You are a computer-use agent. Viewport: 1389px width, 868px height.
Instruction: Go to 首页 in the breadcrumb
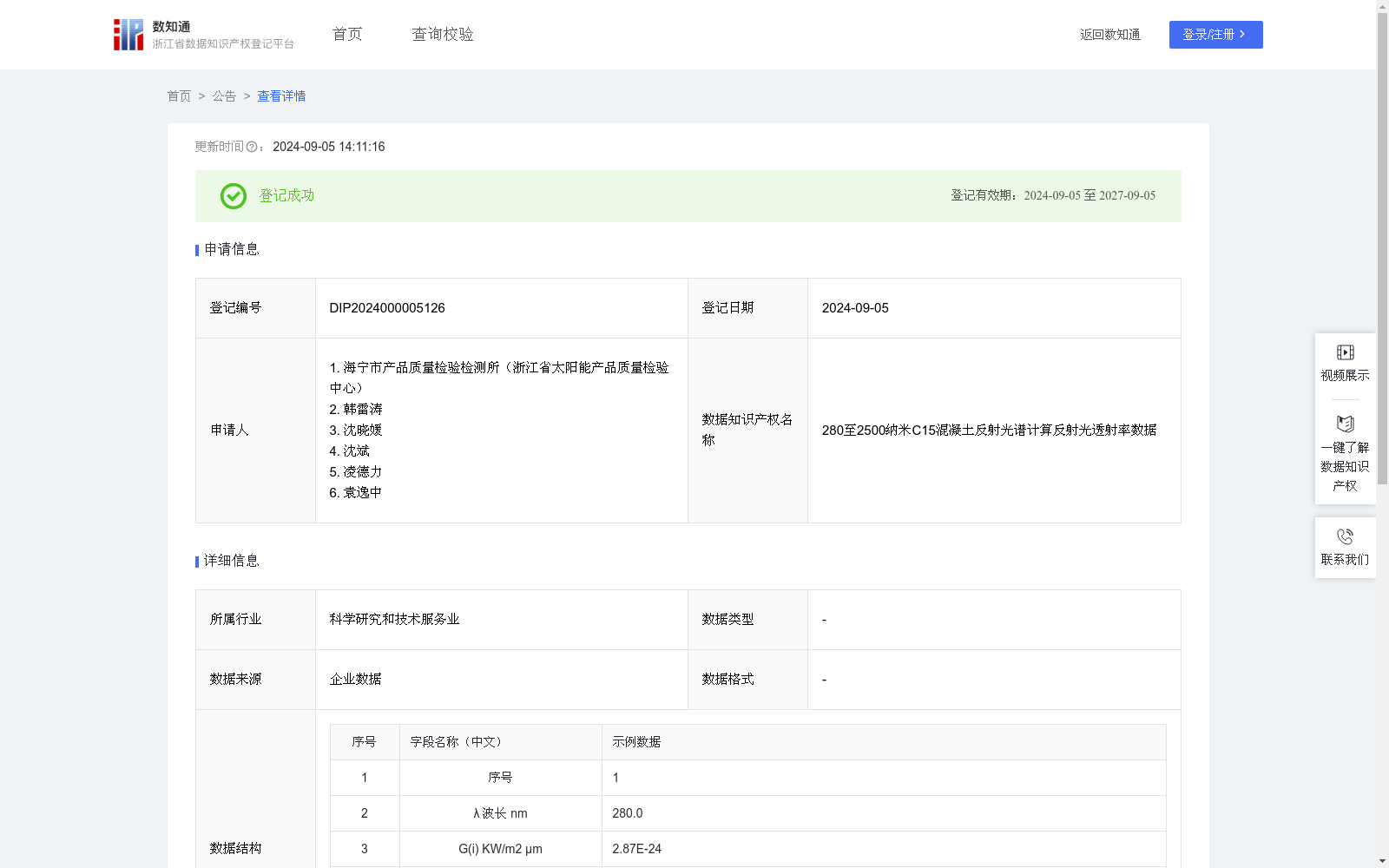[179, 96]
